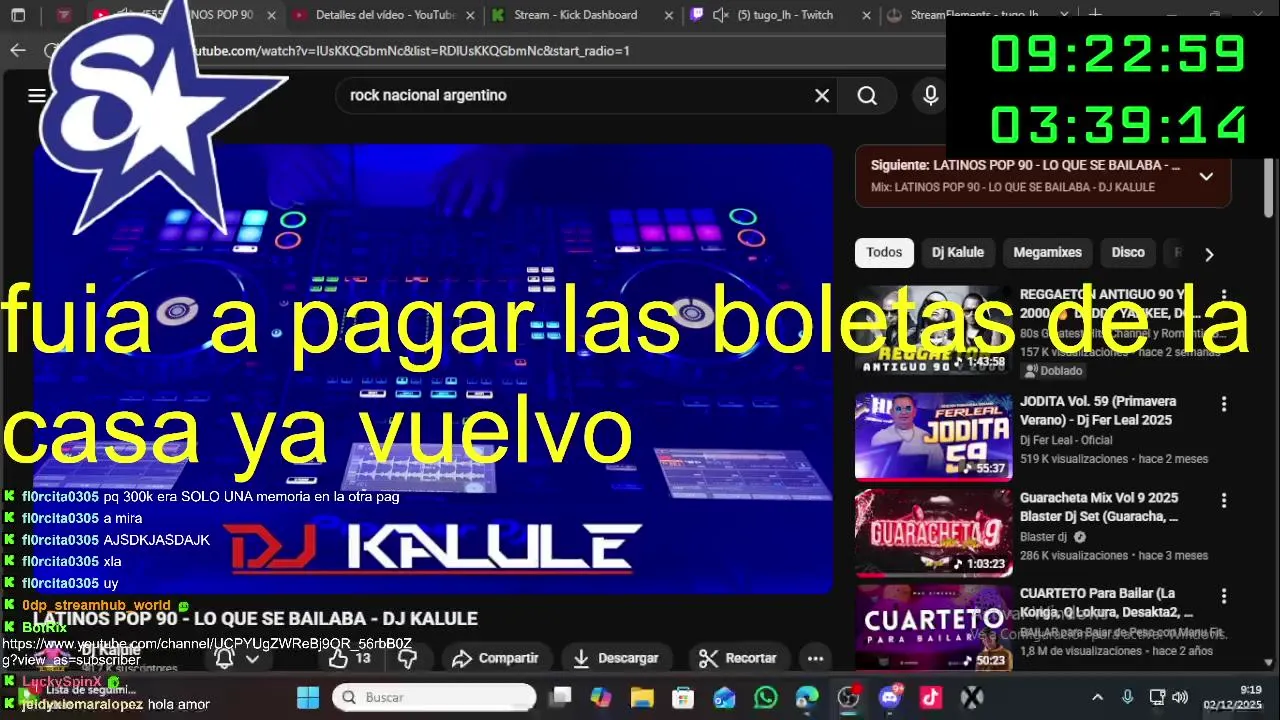This screenshot has width=1280, height=720.
Task: Close the Detalles del vídeo tab
Action: coord(469,15)
